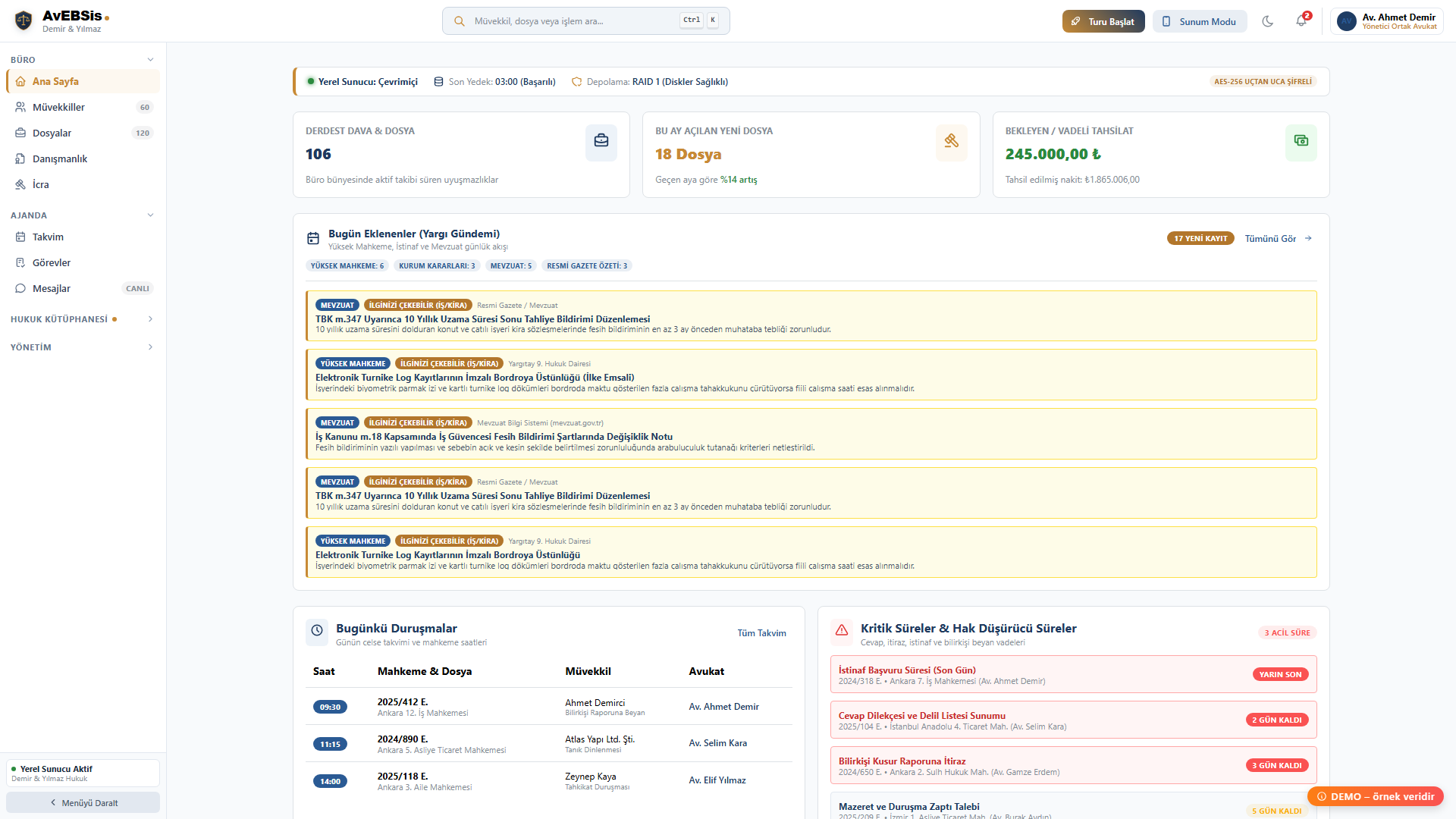Open notifications bell
The width and height of the screenshot is (1456, 819).
1301,21
